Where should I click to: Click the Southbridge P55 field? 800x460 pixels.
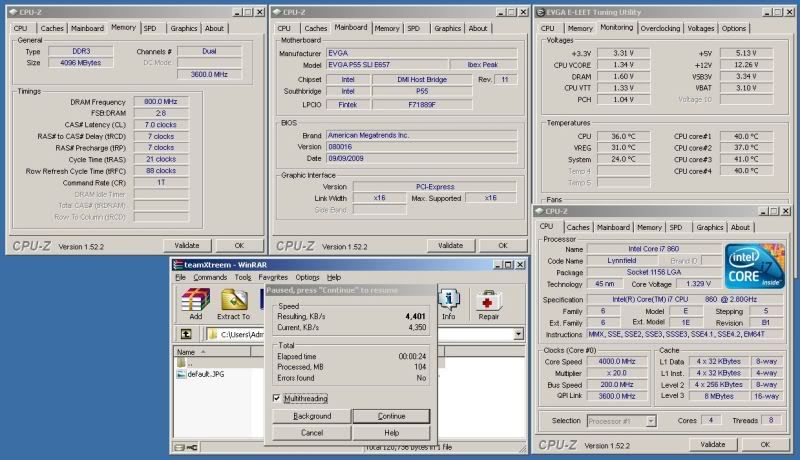(x=422, y=91)
